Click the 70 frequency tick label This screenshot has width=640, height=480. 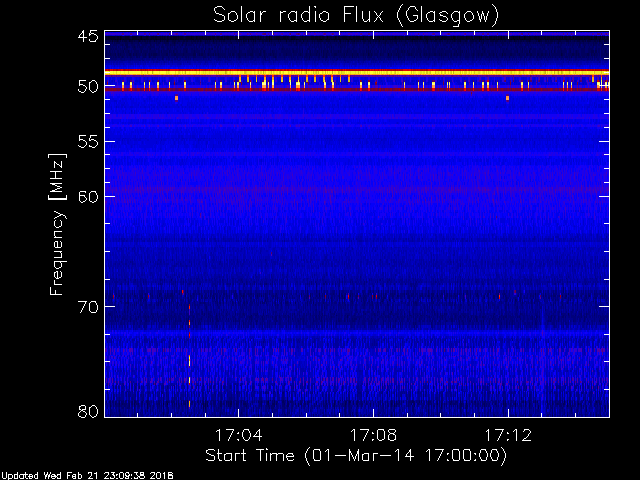click(x=88, y=307)
